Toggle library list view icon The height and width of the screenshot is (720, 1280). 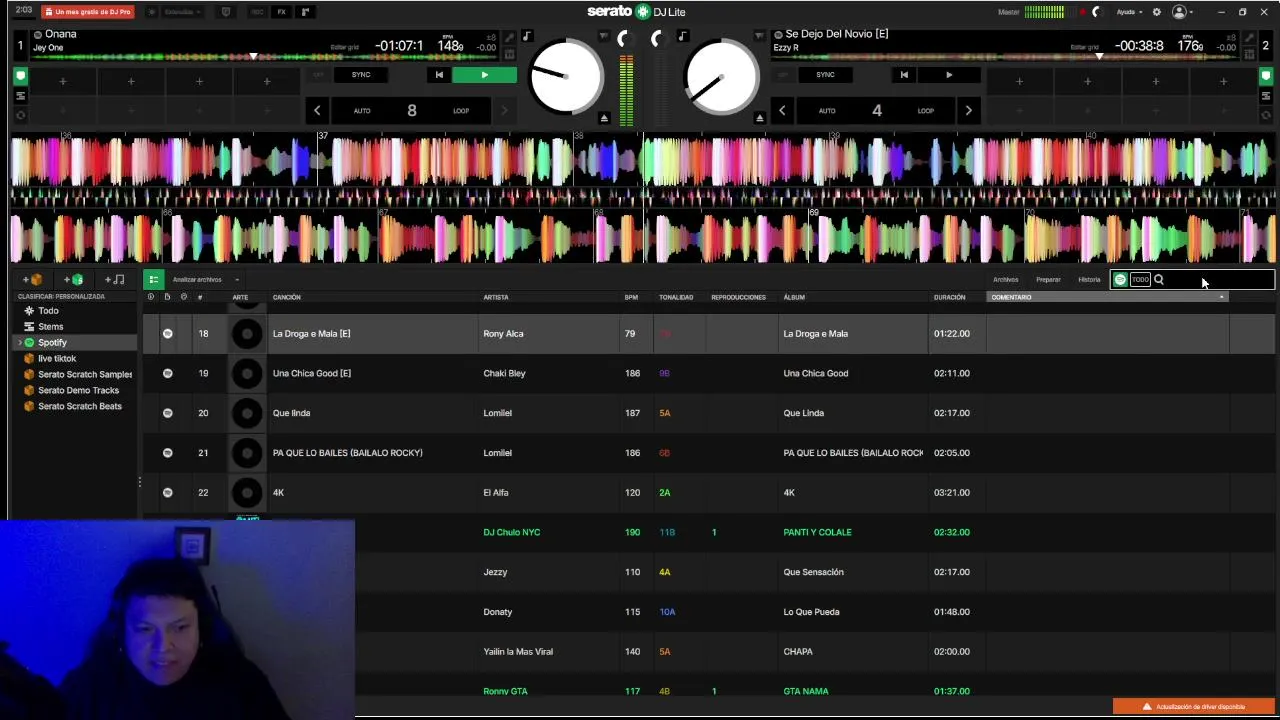tap(153, 280)
